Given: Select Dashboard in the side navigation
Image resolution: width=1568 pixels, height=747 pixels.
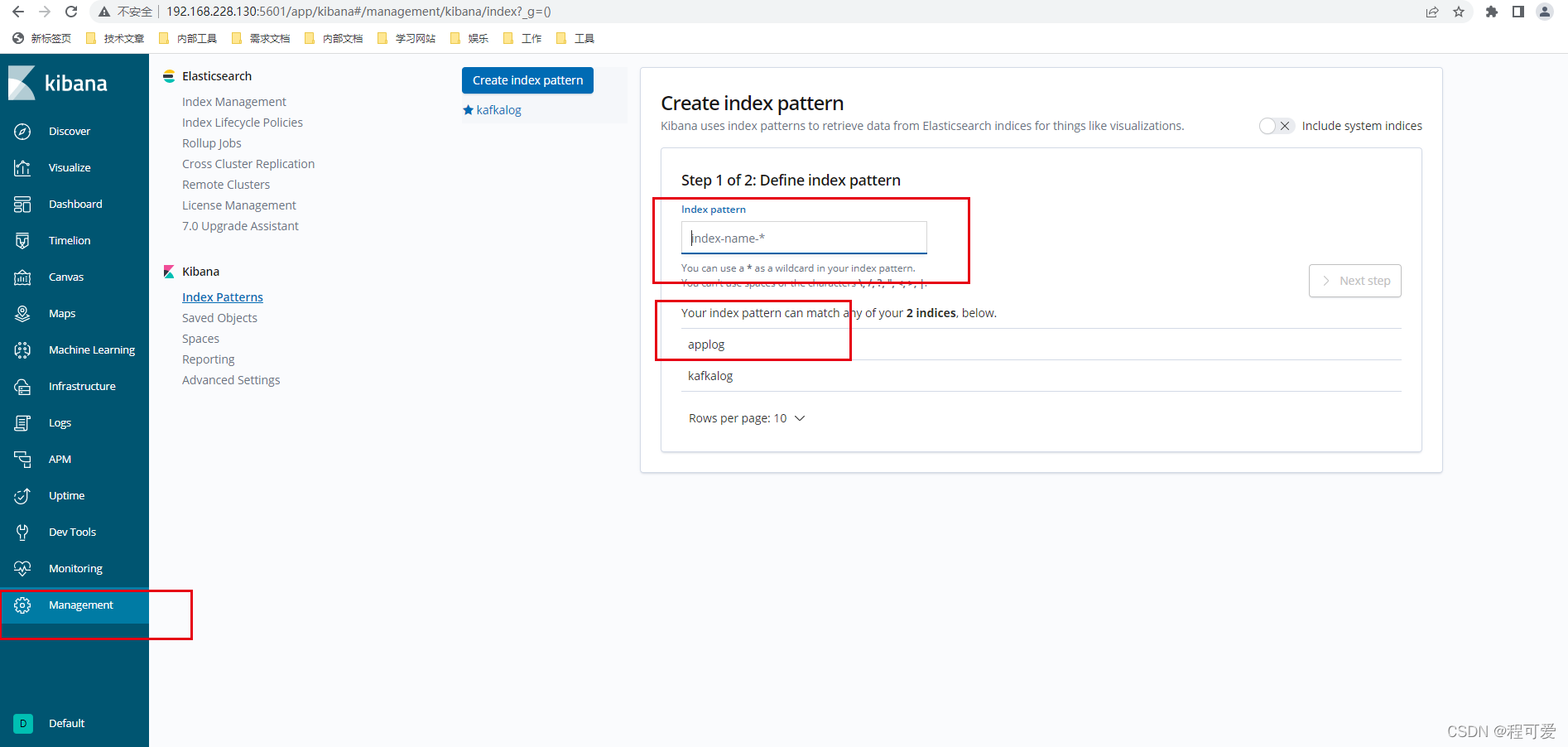Looking at the screenshot, I should point(75,205).
